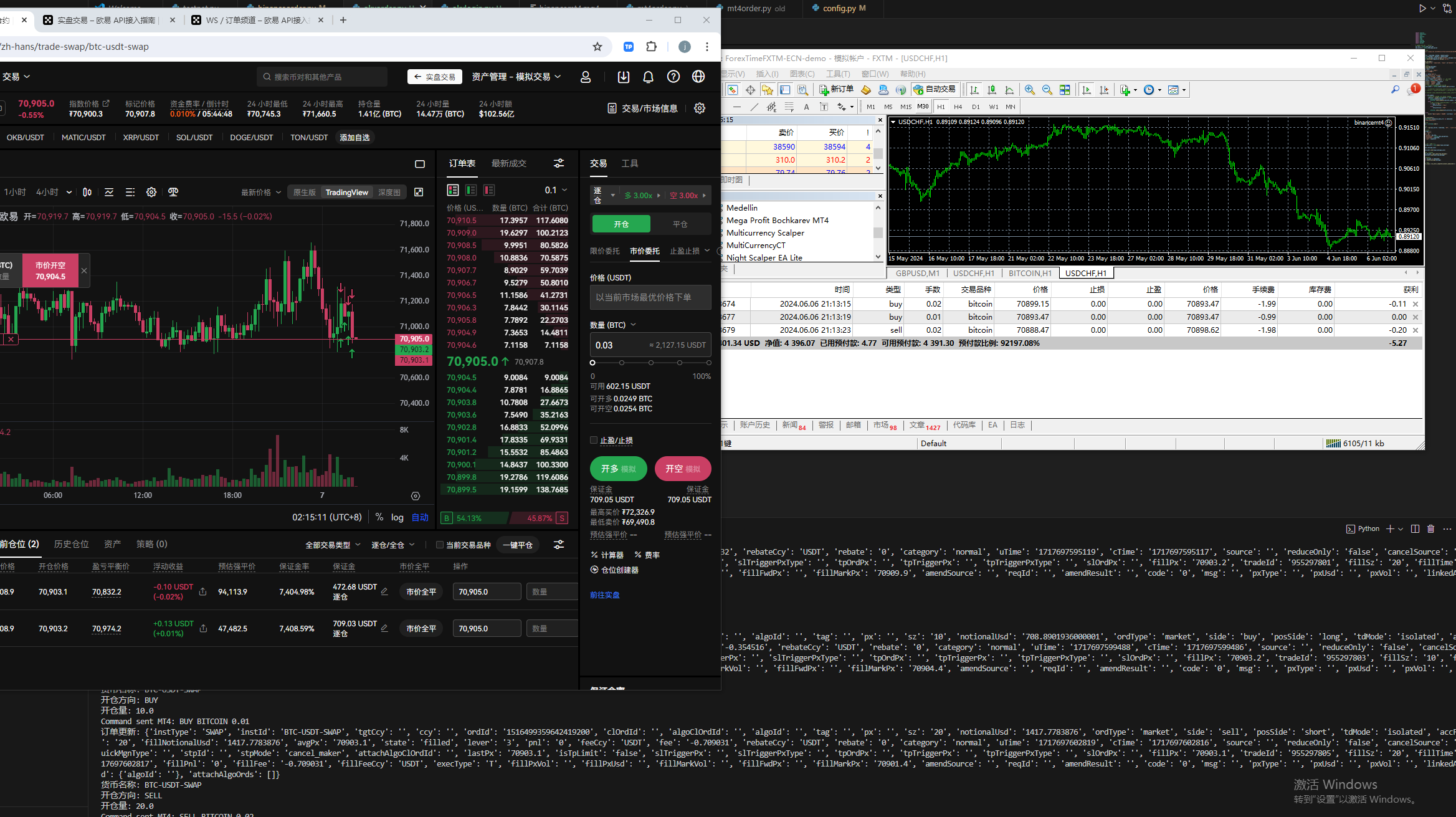Click the candlestick style icon in chart toolbar
This screenshot has width=1456, height=817.
pos(87,193)
